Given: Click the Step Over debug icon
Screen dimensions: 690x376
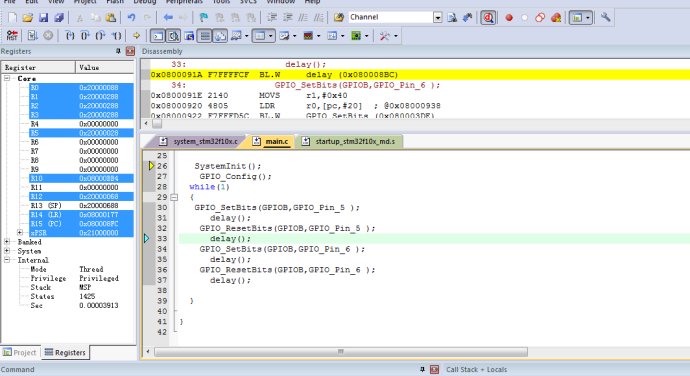Looking at the screenshot, I should tap(85, 36).
